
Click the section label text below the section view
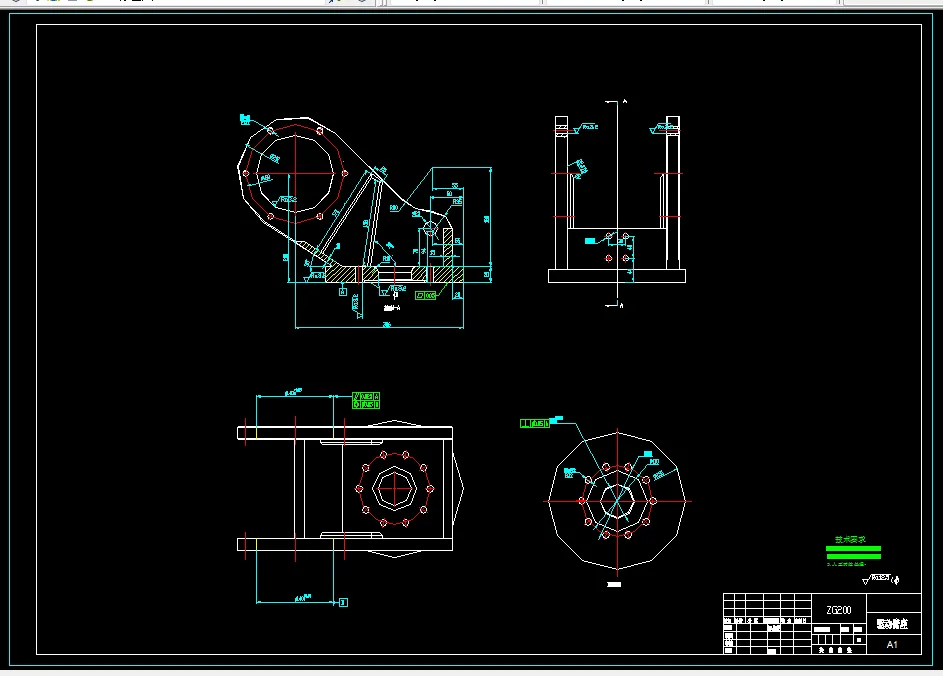(x=392, y=308)
